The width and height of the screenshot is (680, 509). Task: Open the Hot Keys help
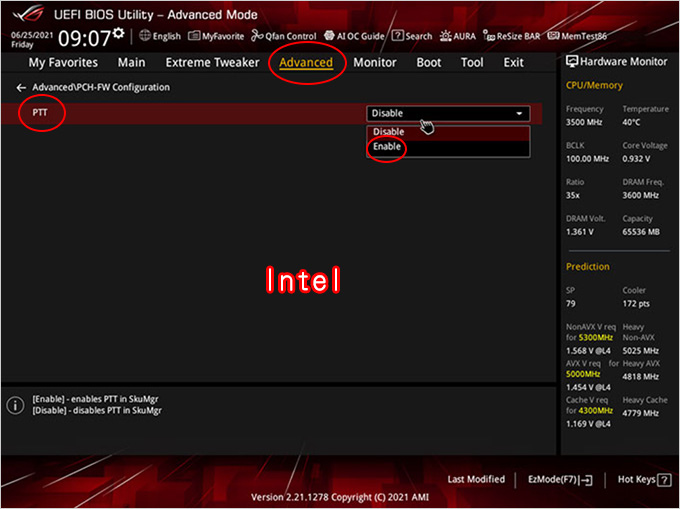click(644, 480)
